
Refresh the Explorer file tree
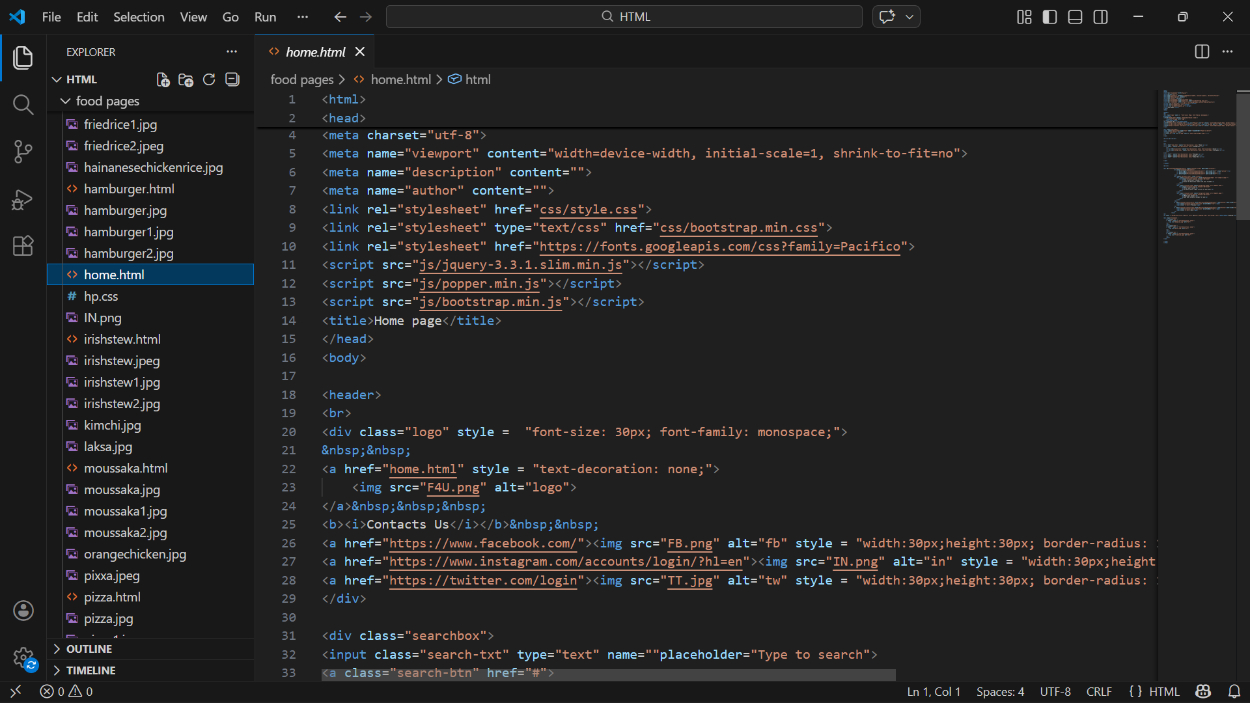pos(209,80)
